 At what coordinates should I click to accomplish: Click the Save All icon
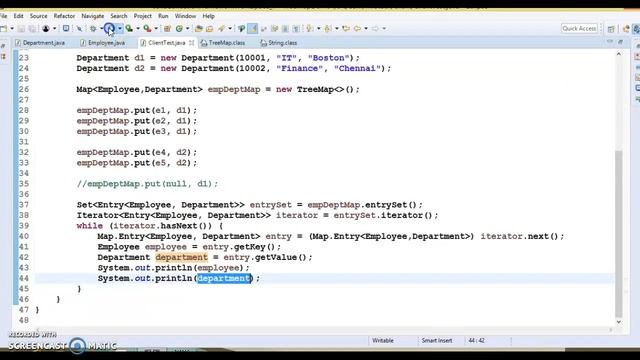coord(32,29)
